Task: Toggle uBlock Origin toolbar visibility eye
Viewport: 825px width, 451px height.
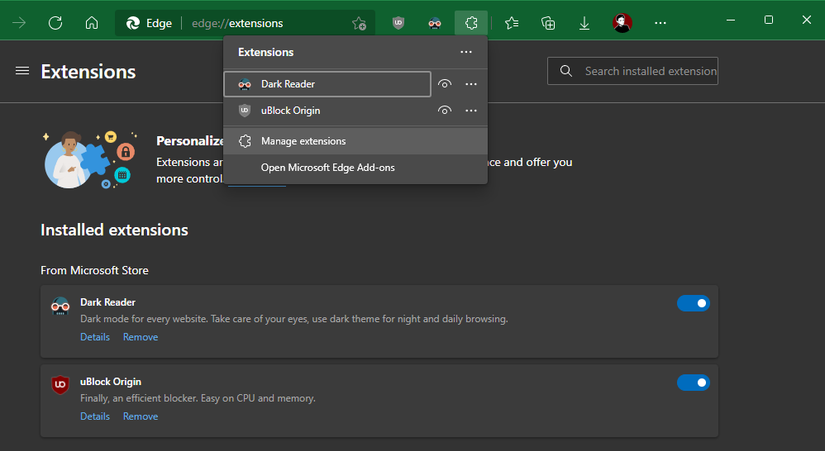Action: (x=445, y=110)
